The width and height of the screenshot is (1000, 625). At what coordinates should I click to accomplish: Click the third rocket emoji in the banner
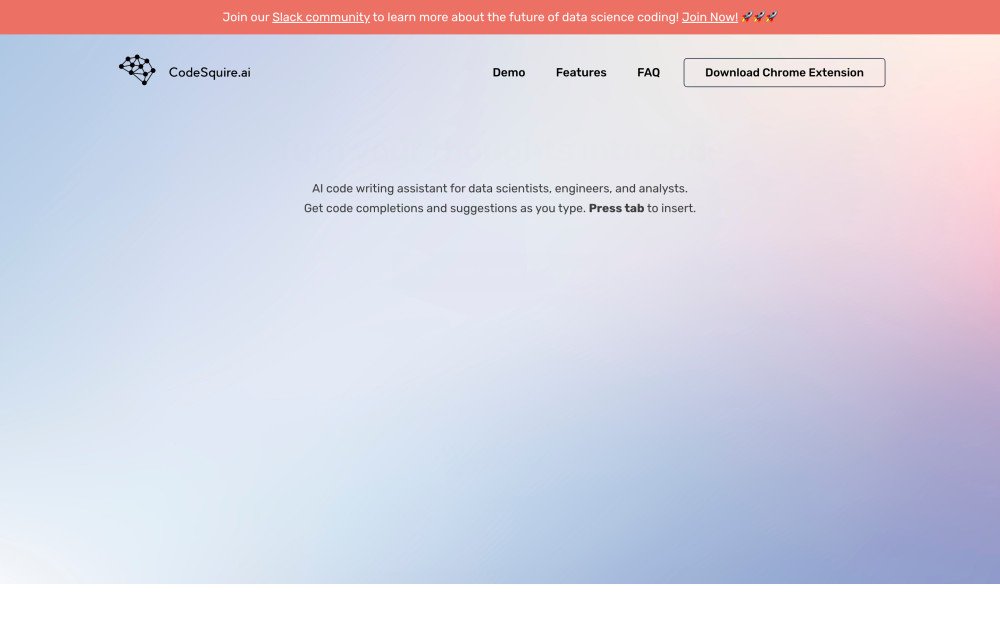click(770, 16)
